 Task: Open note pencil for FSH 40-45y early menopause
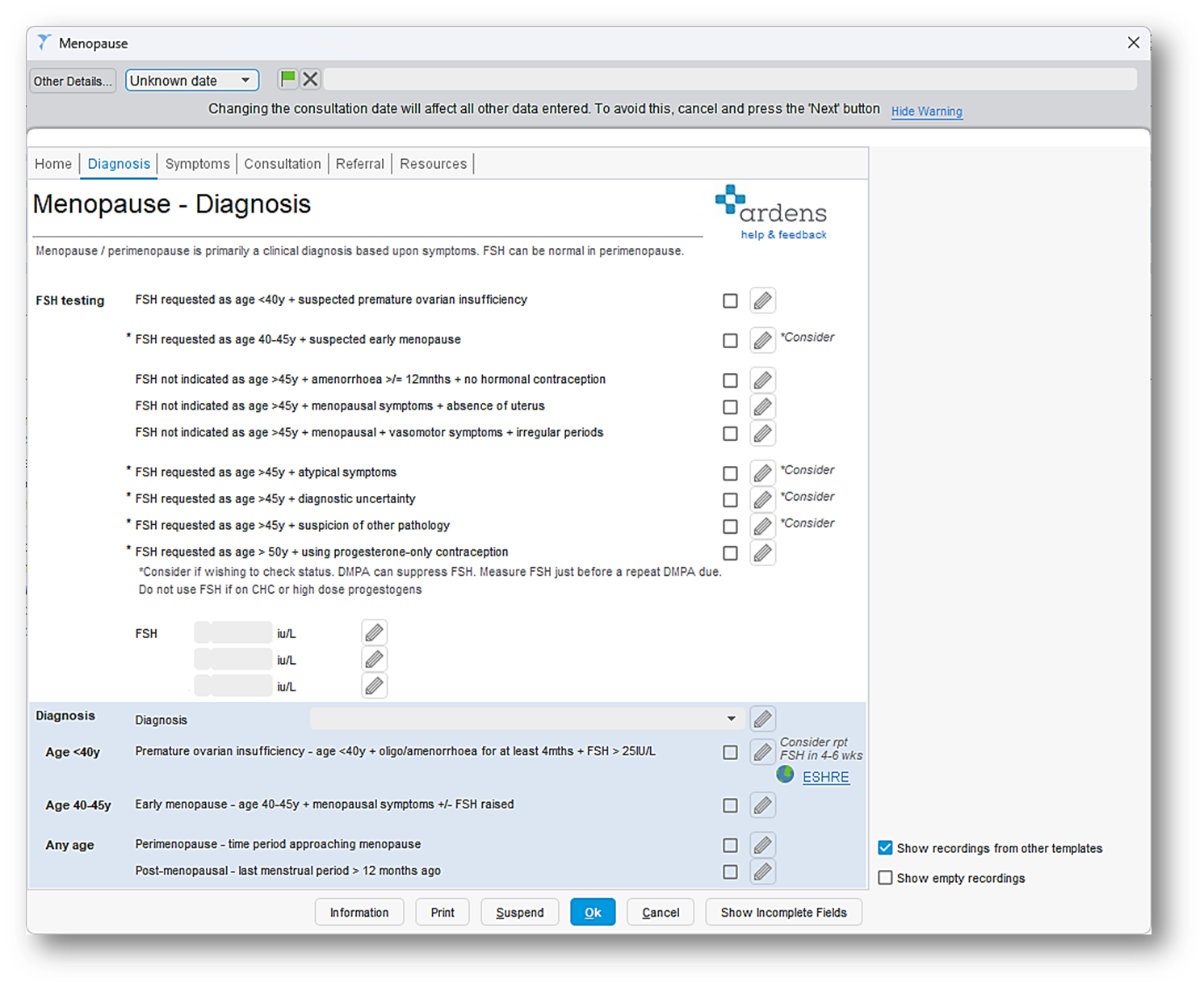762,340
